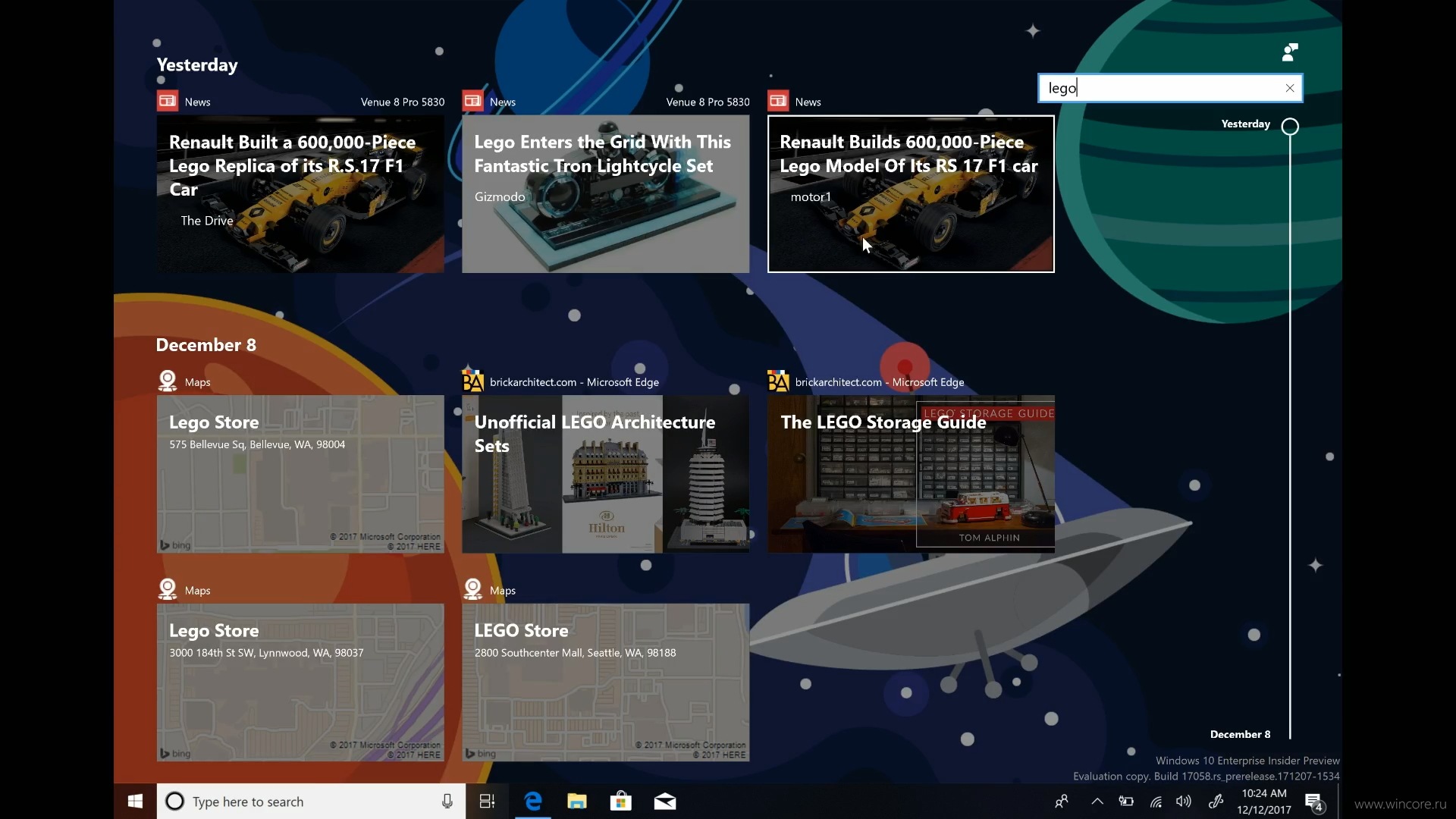Click the Yesterday timeline scrubber handle
1456x819 pixels.
tap(1290, 127)
